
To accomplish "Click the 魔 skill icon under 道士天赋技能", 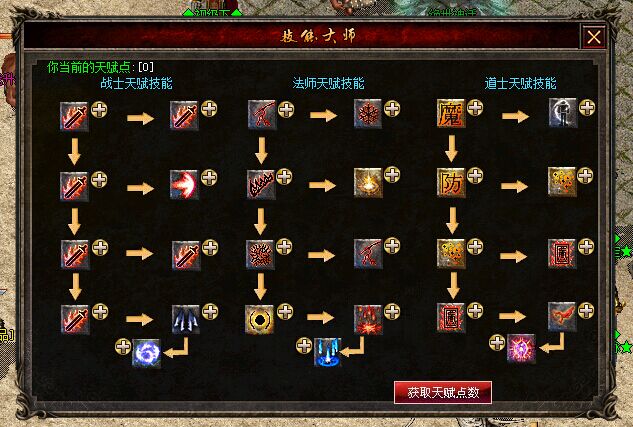I will tap(451, 113).
